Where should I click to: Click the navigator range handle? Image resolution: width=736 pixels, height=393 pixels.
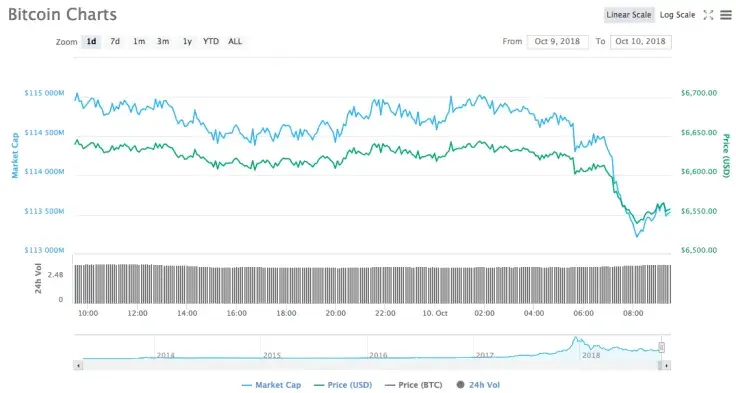(661, 347)
